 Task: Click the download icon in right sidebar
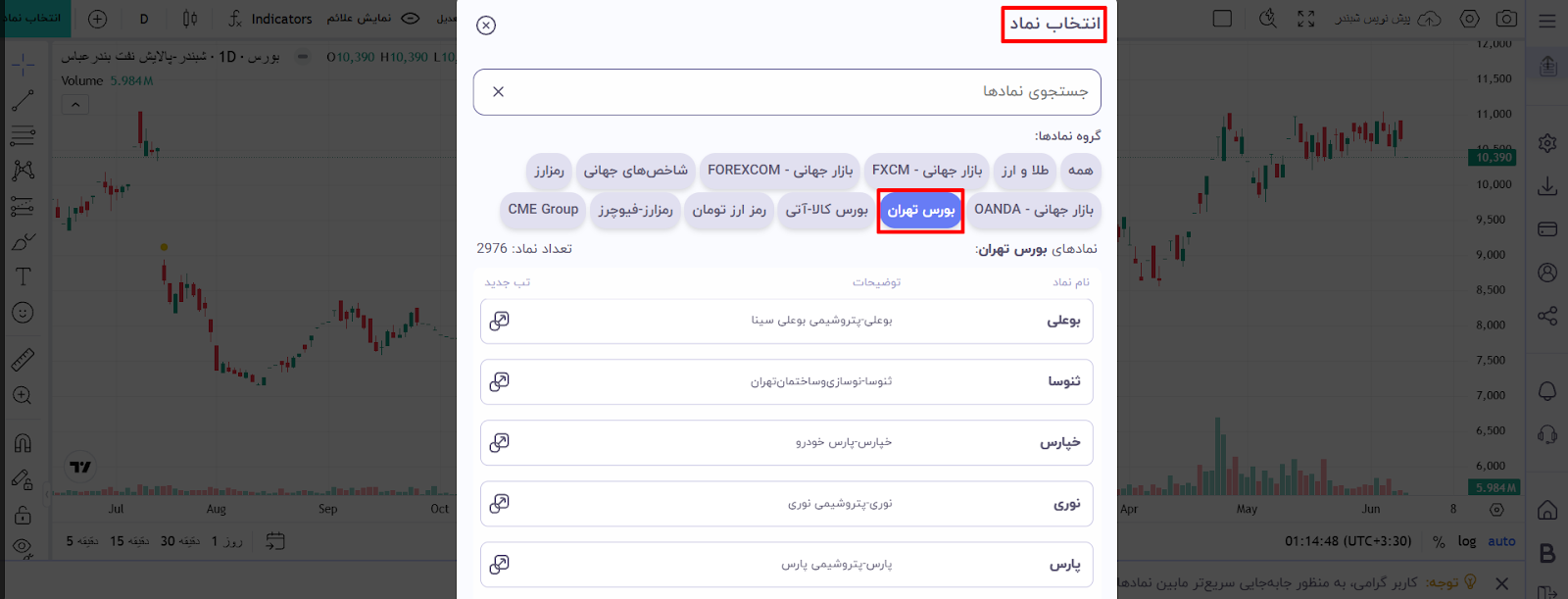point(1547,186)
